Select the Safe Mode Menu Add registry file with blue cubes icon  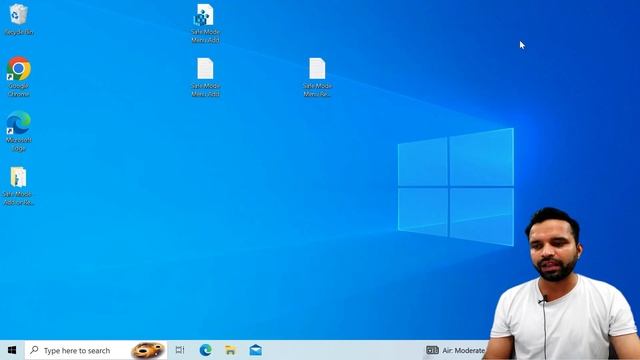205,23
